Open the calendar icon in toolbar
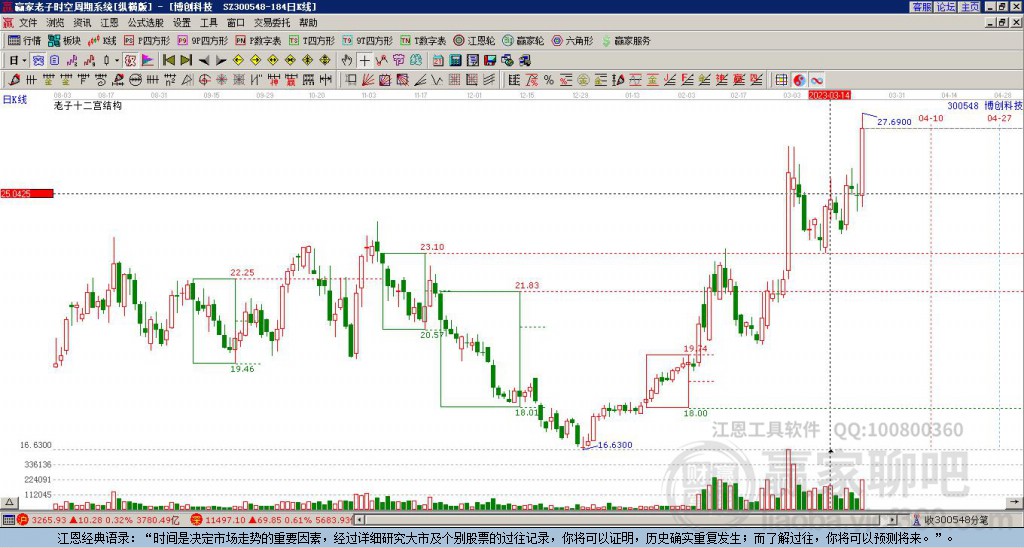1024x548 pixels. 438,61
